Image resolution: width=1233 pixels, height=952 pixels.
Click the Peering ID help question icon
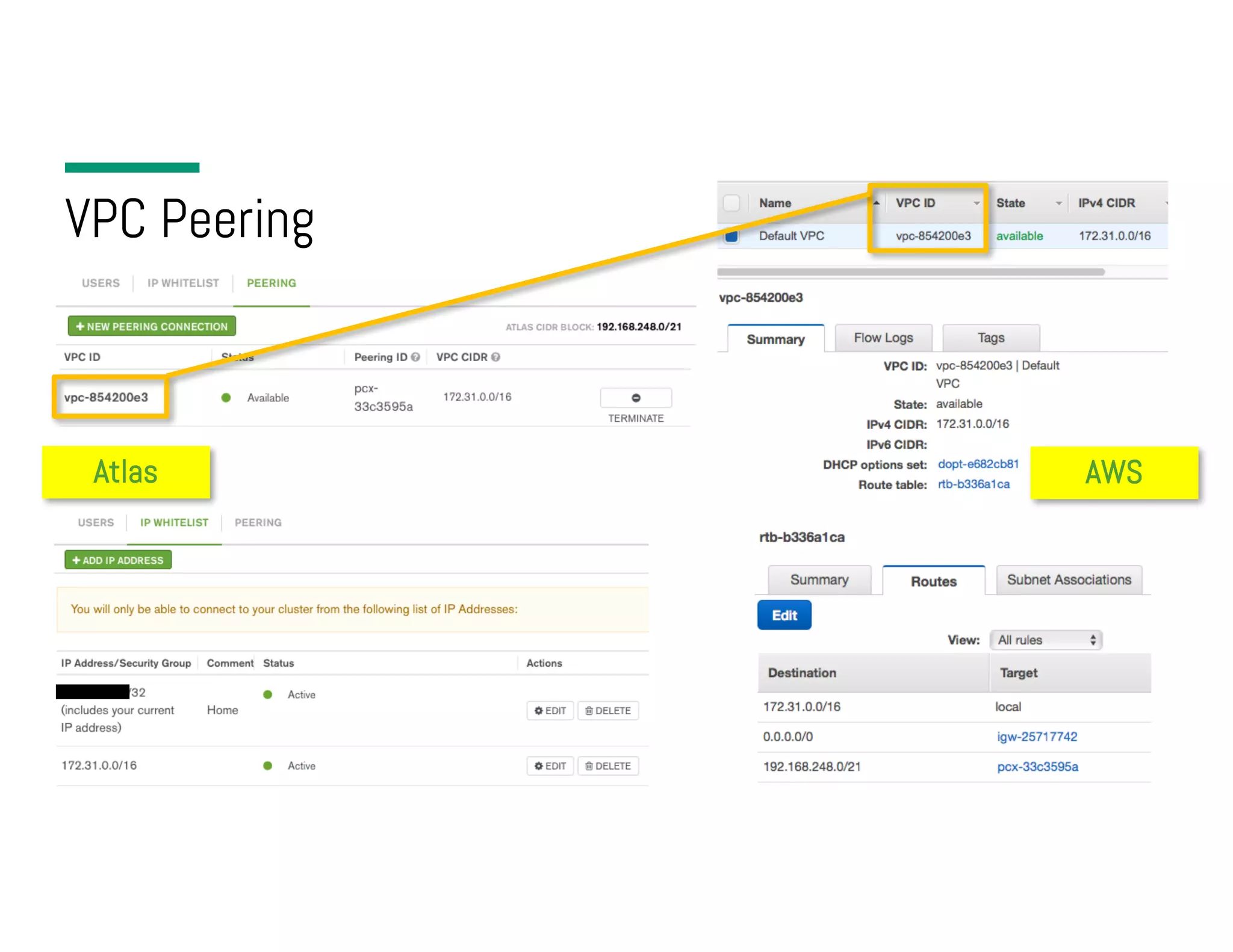point(415,357)
